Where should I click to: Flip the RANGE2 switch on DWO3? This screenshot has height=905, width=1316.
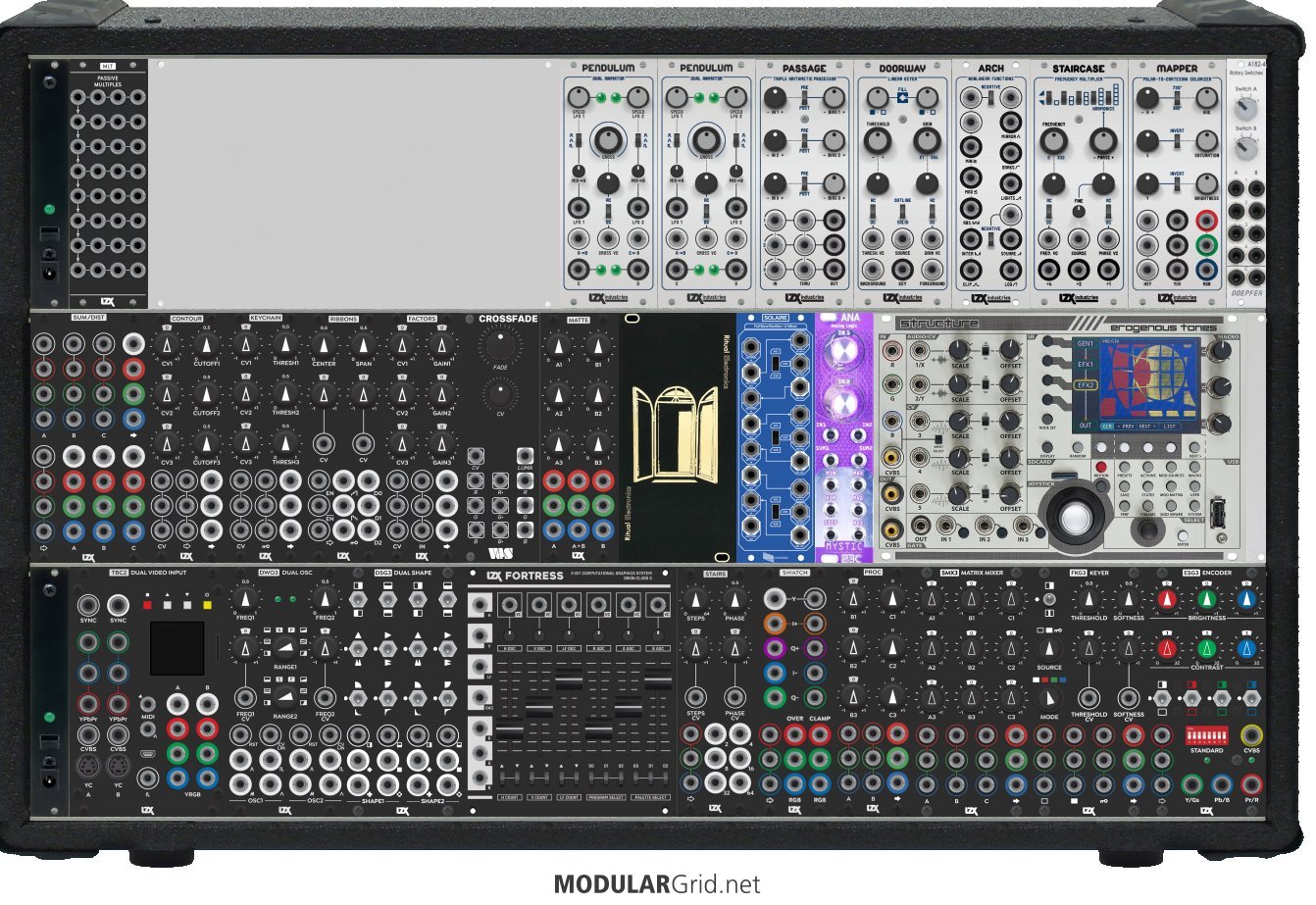click(x=284, y=698)
